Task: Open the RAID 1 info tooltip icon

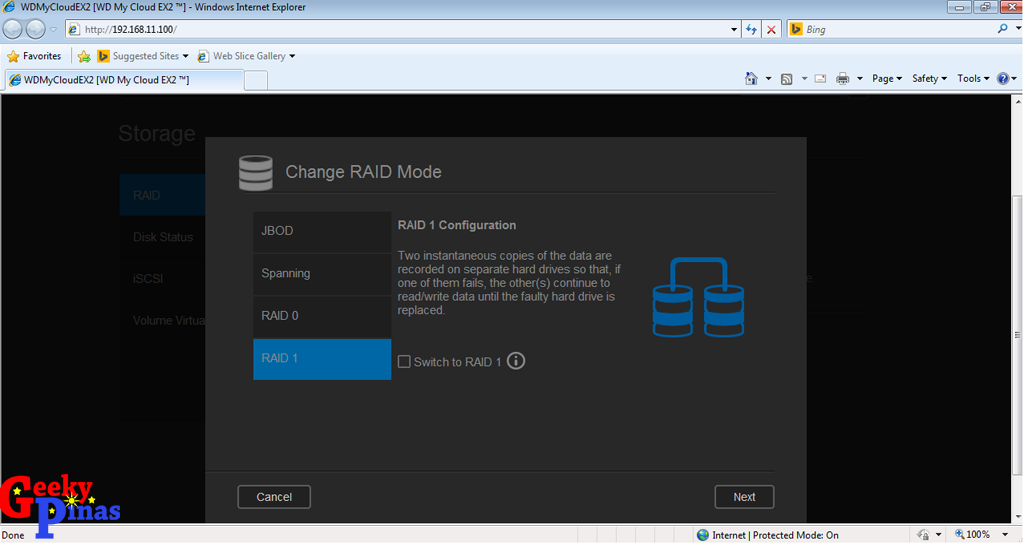Action: pyautogui.click(x=516, y=361)
